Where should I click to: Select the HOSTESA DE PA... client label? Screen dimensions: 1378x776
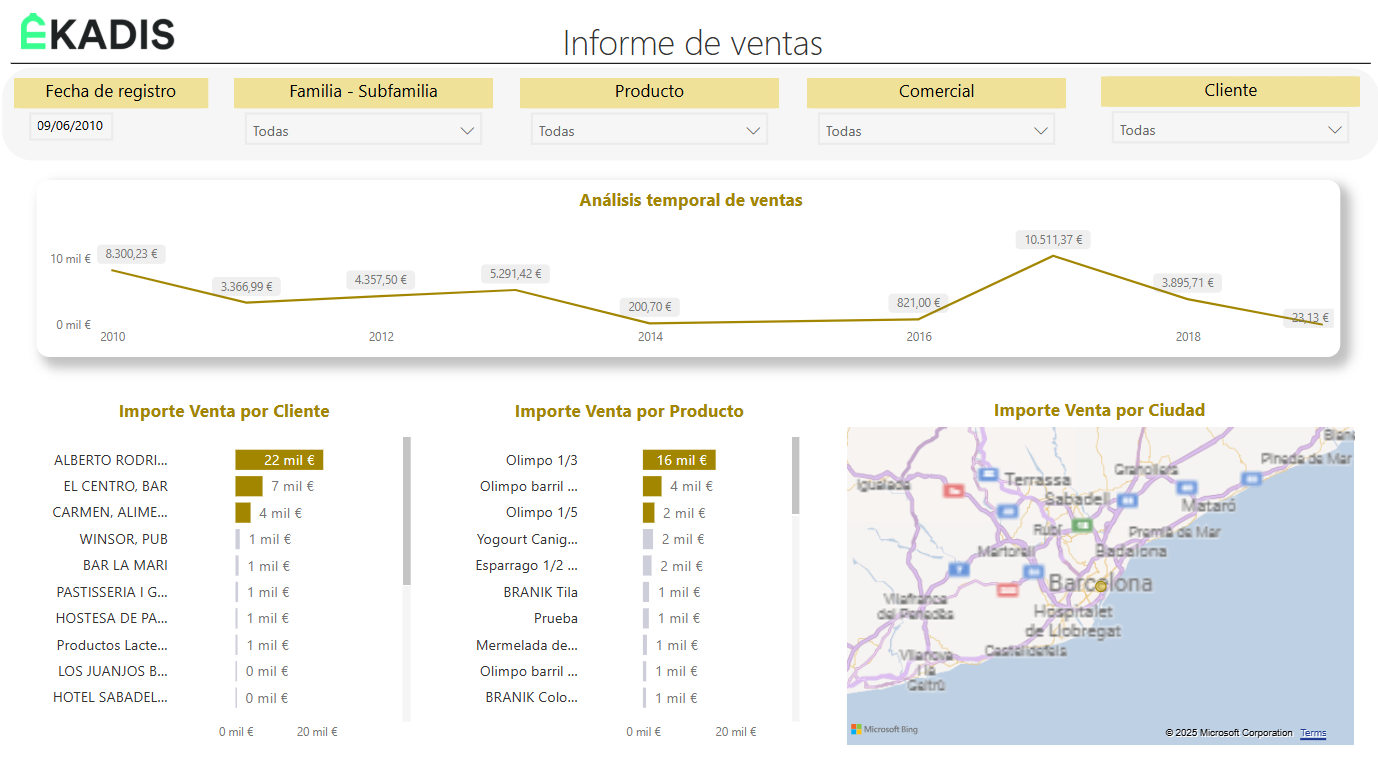(x=112, y=618)
